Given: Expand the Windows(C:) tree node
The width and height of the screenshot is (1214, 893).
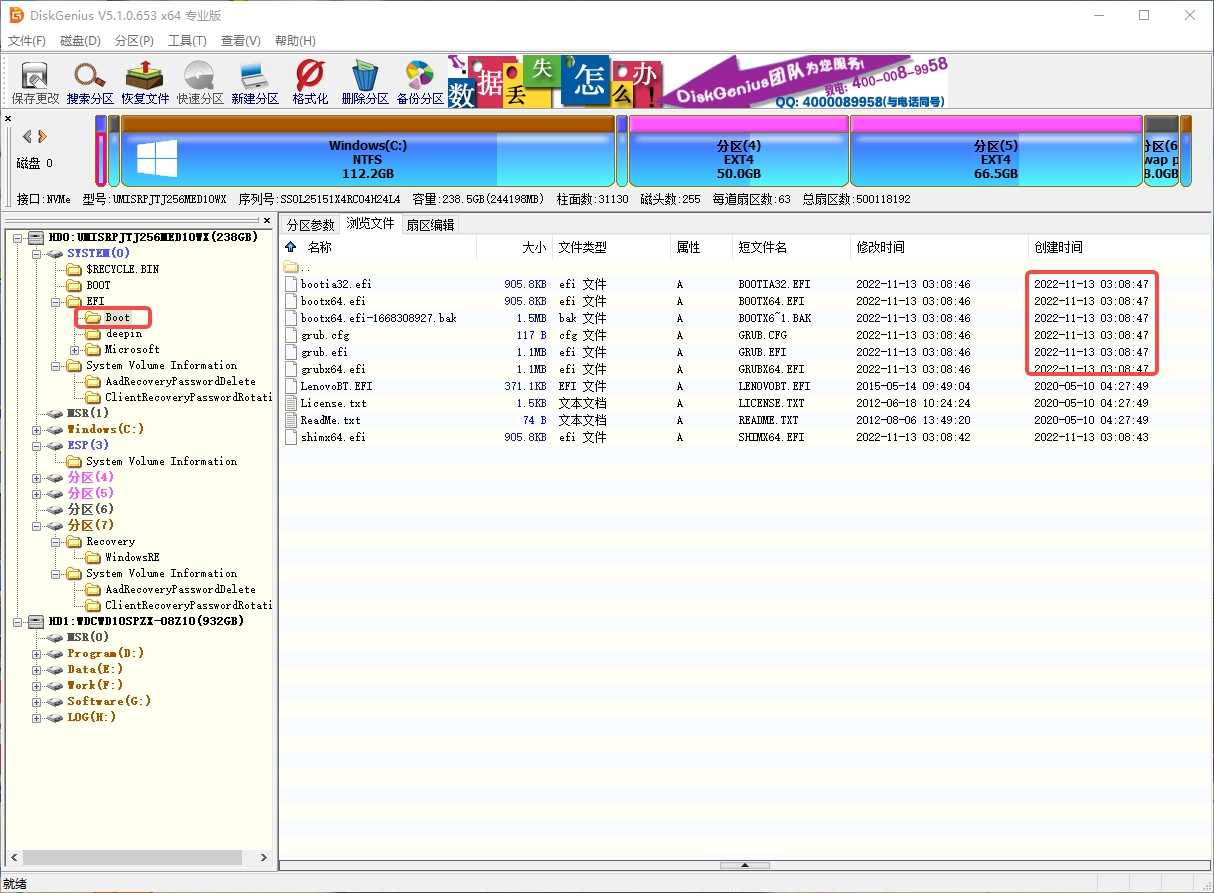Looking at the screenshot, I should pyautogui.click(x=37, y=430).
